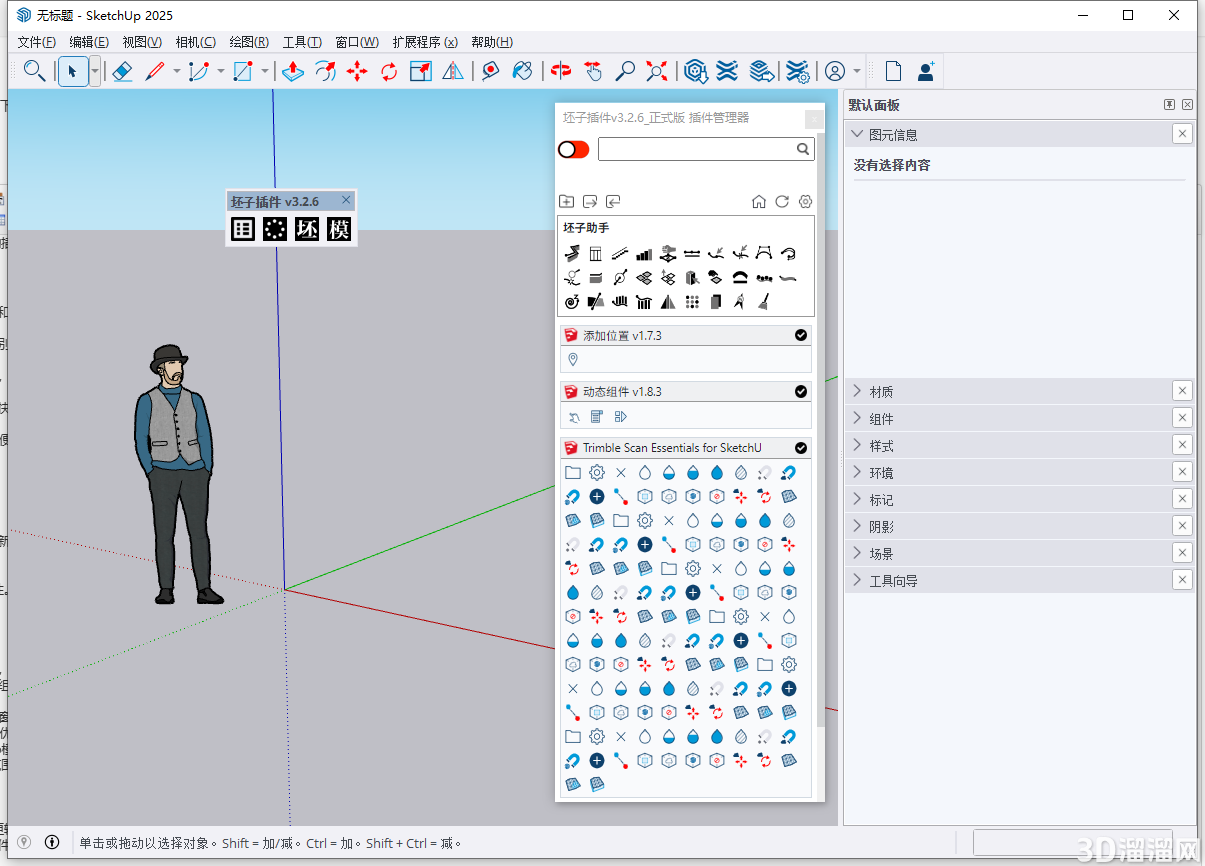Disable the Trimble Scan Essentials plugin checkmark
The image size is (1205, 866).
[x=800, y=447]
